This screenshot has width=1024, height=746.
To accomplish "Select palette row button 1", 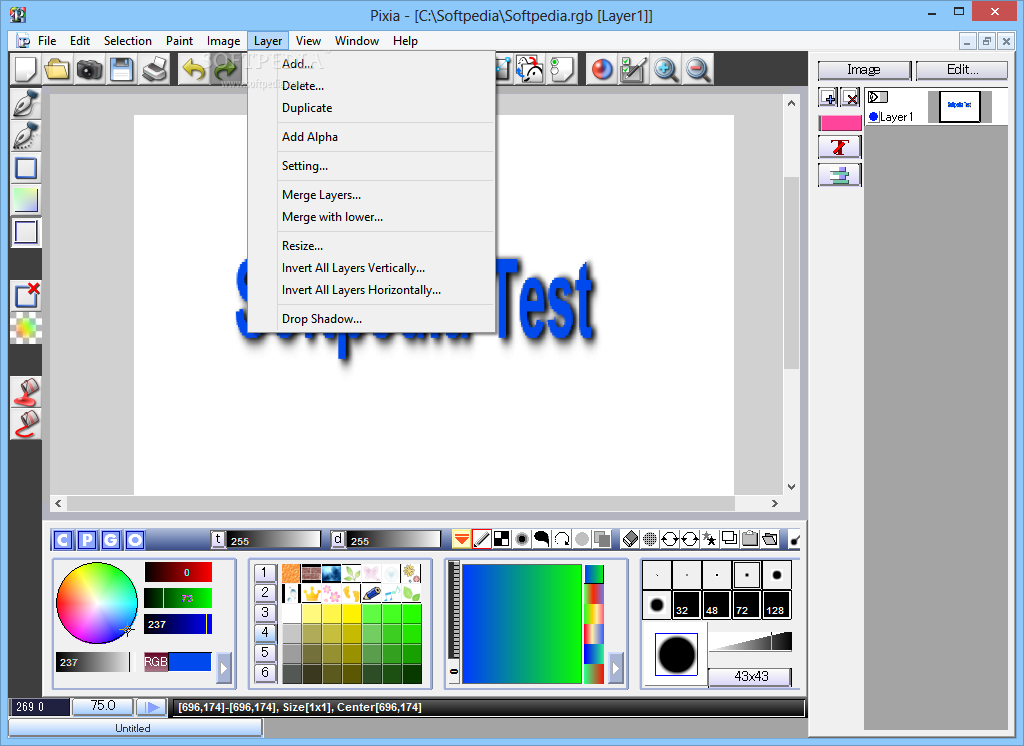I will pyautogui.click(x=264, y=573).
